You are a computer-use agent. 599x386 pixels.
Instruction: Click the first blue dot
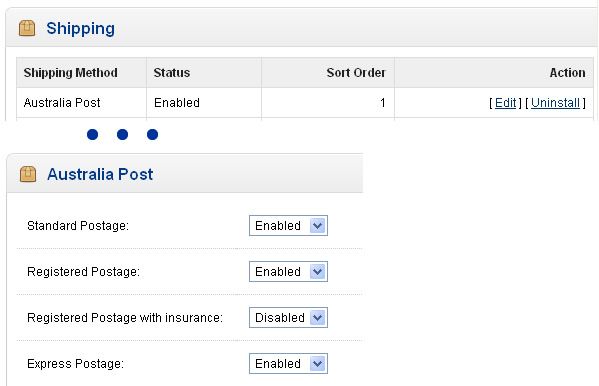point(92,135)
